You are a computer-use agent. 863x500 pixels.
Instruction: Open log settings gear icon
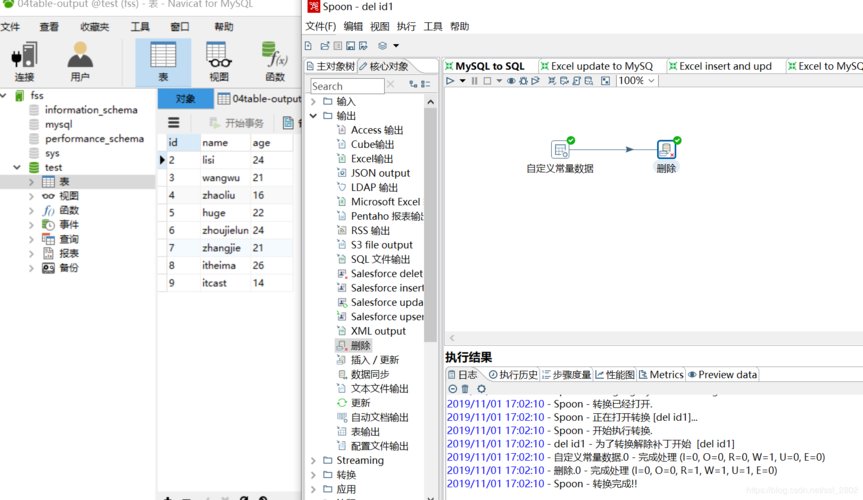pyautogui.click(x=482, y=389)
